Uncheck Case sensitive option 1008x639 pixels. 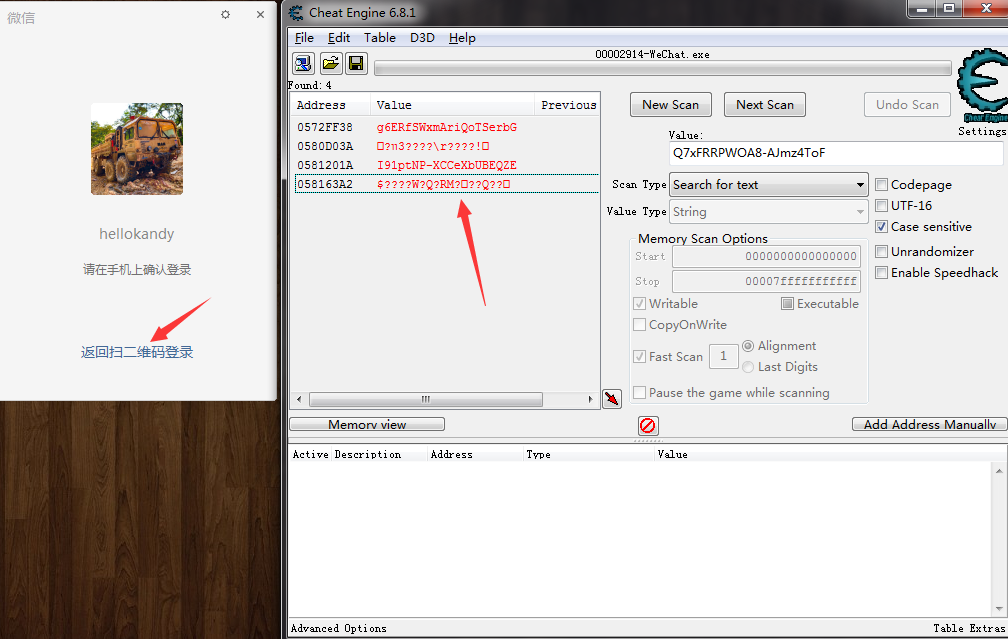point(881,227)
